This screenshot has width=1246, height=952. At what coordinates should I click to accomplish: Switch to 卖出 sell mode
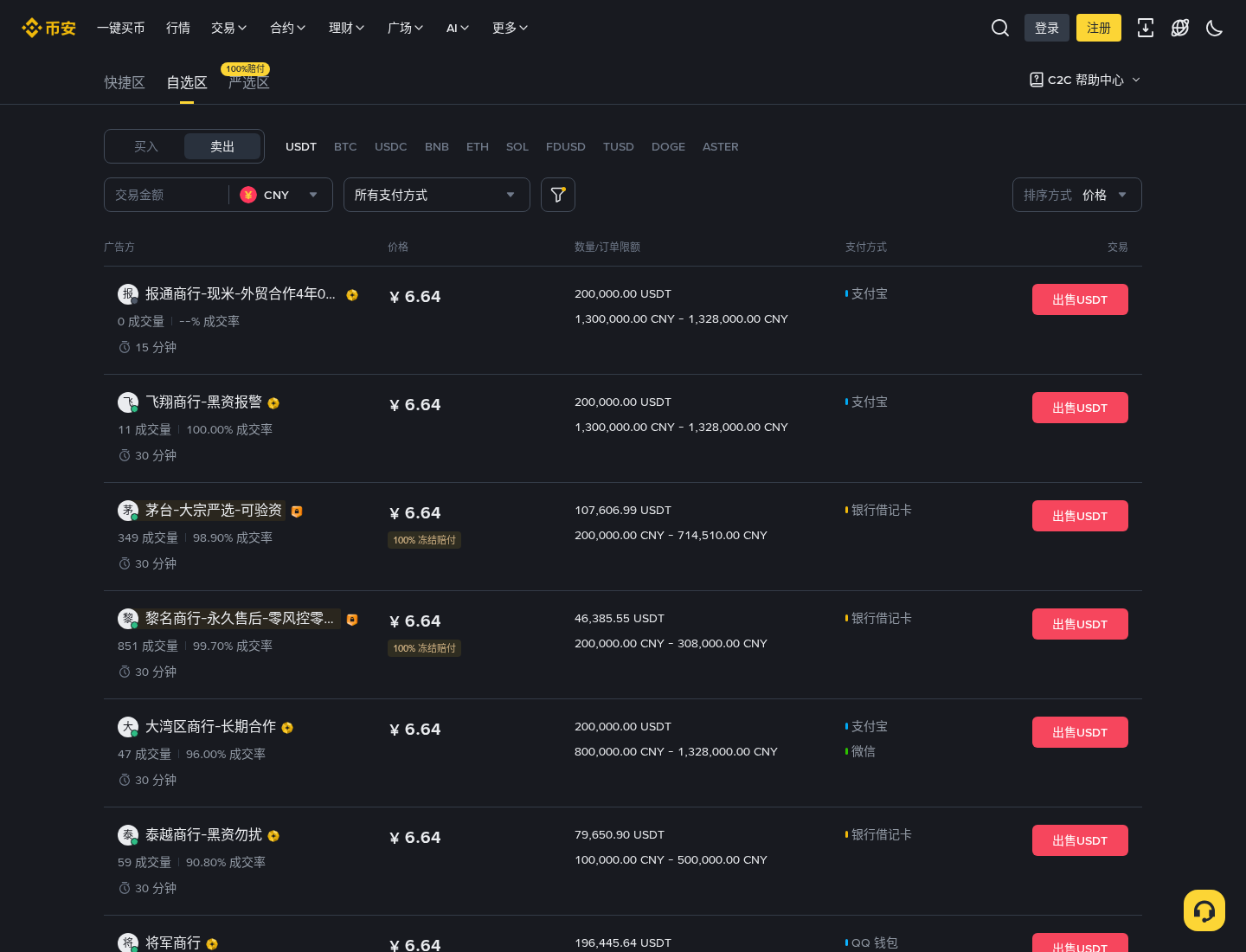click(222, 146)
